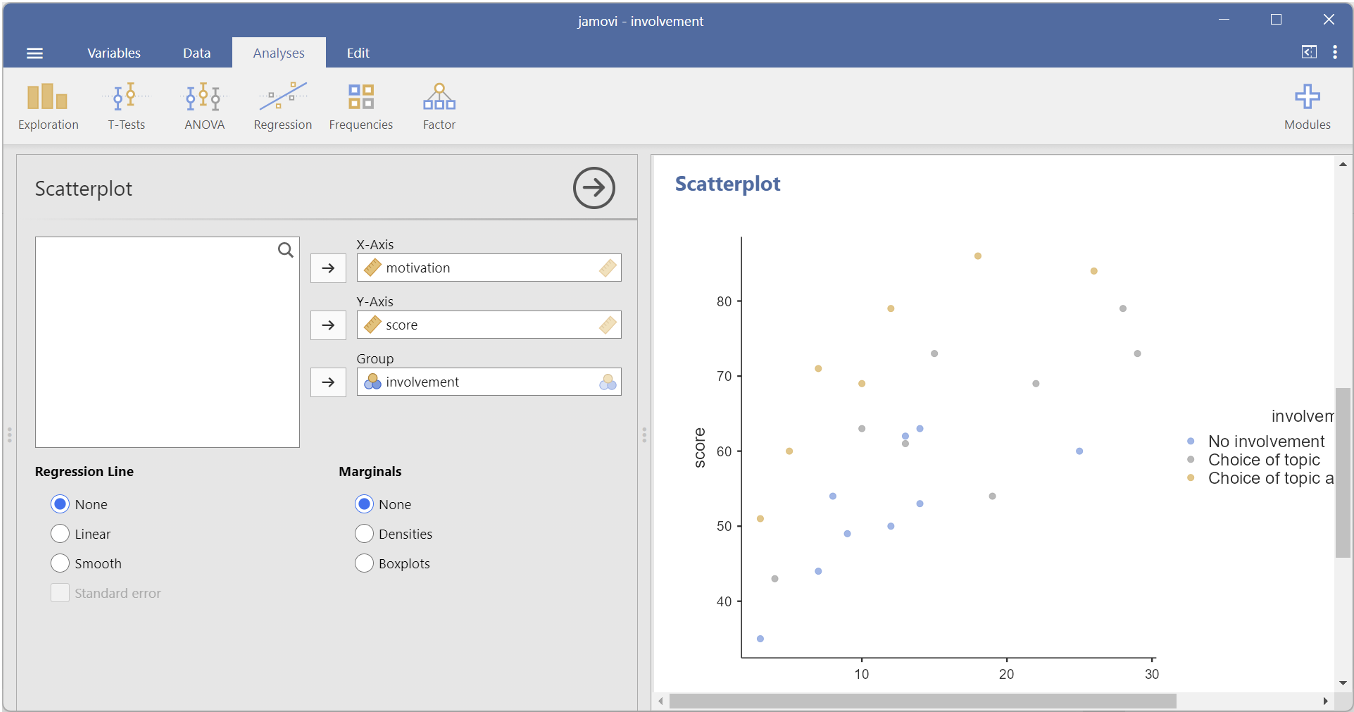Collapse options with the right-arrow circle
The height and width of the screenshot is (712, 1354).
coord(594,188)
